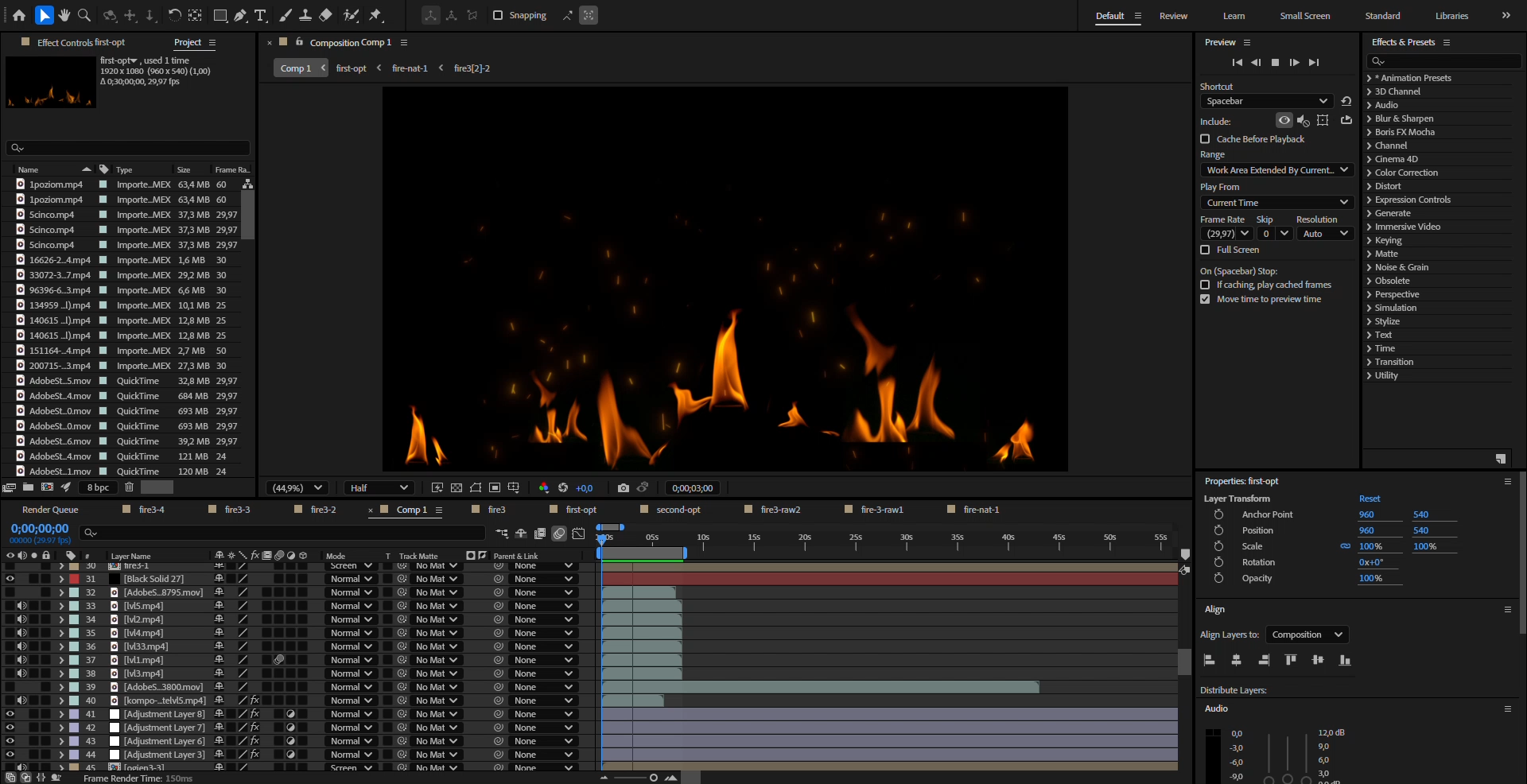Click the 8 bpc color depth button

tap(98, 487)
